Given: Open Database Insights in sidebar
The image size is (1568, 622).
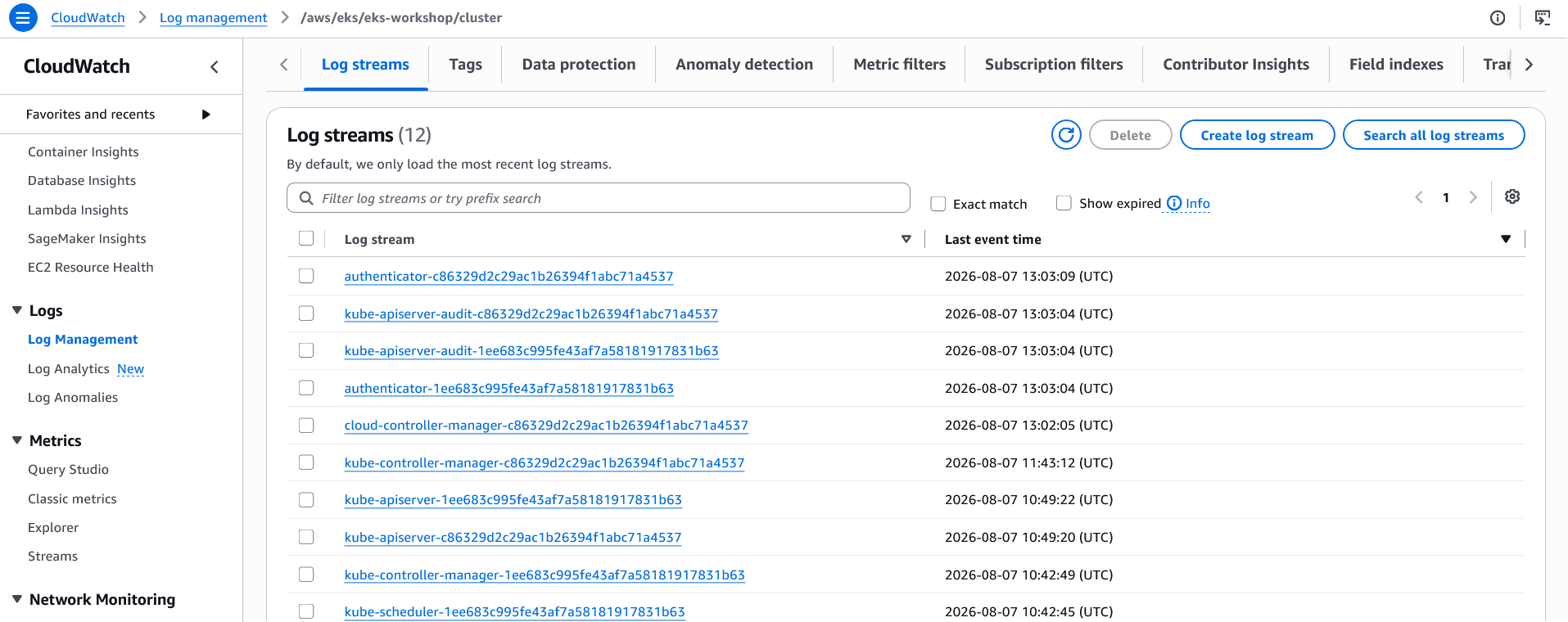Looking at the screenshot, I should (x=82, y=181).
